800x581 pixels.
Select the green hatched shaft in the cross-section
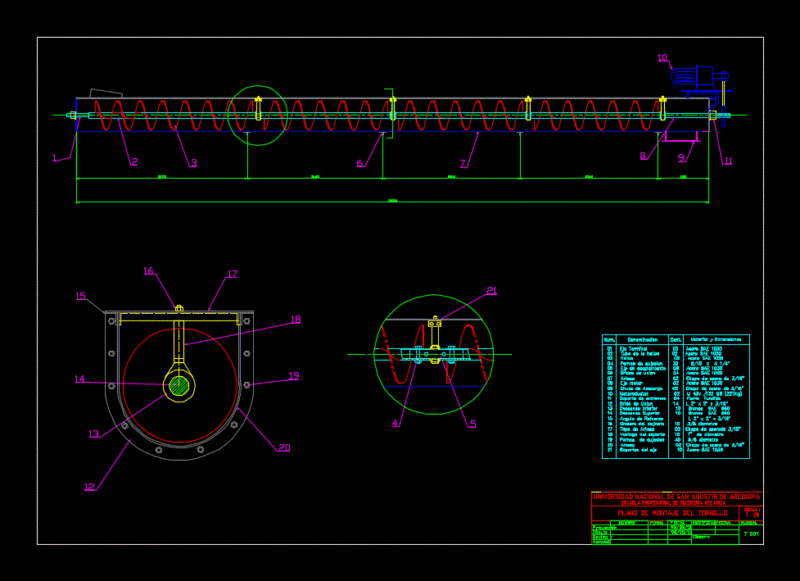(x=179, y=386)
